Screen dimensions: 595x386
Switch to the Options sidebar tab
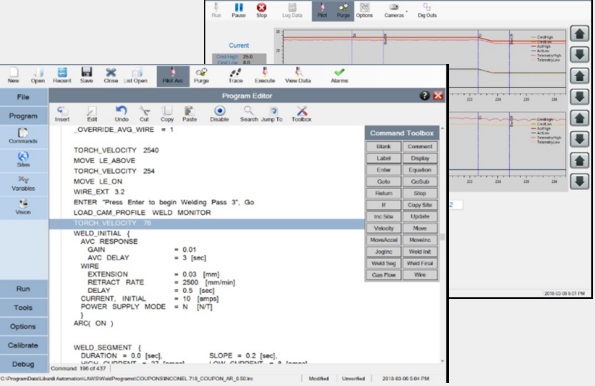(x=24, y=326)
